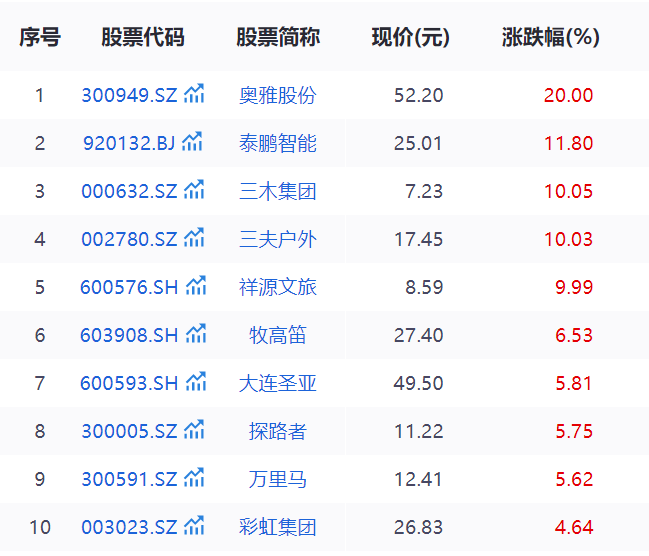649x556 pixels.
Task: Click stock code link 300005.SZ
Action: (x=129, y=432)
